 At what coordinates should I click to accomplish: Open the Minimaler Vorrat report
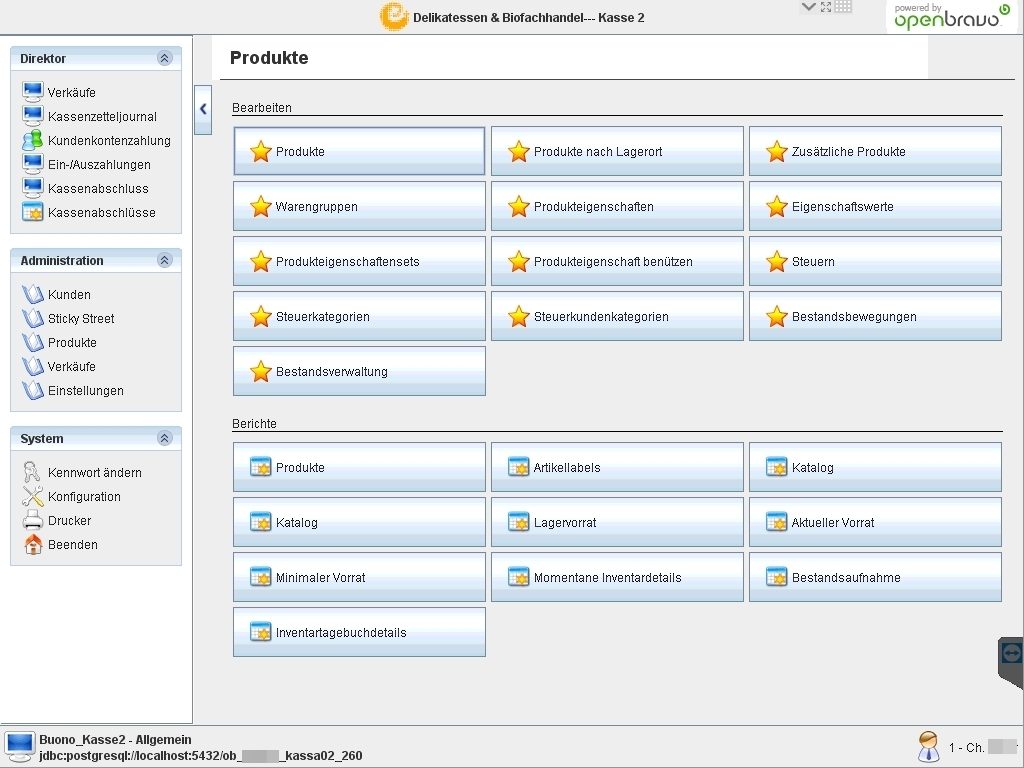point(359,577)
